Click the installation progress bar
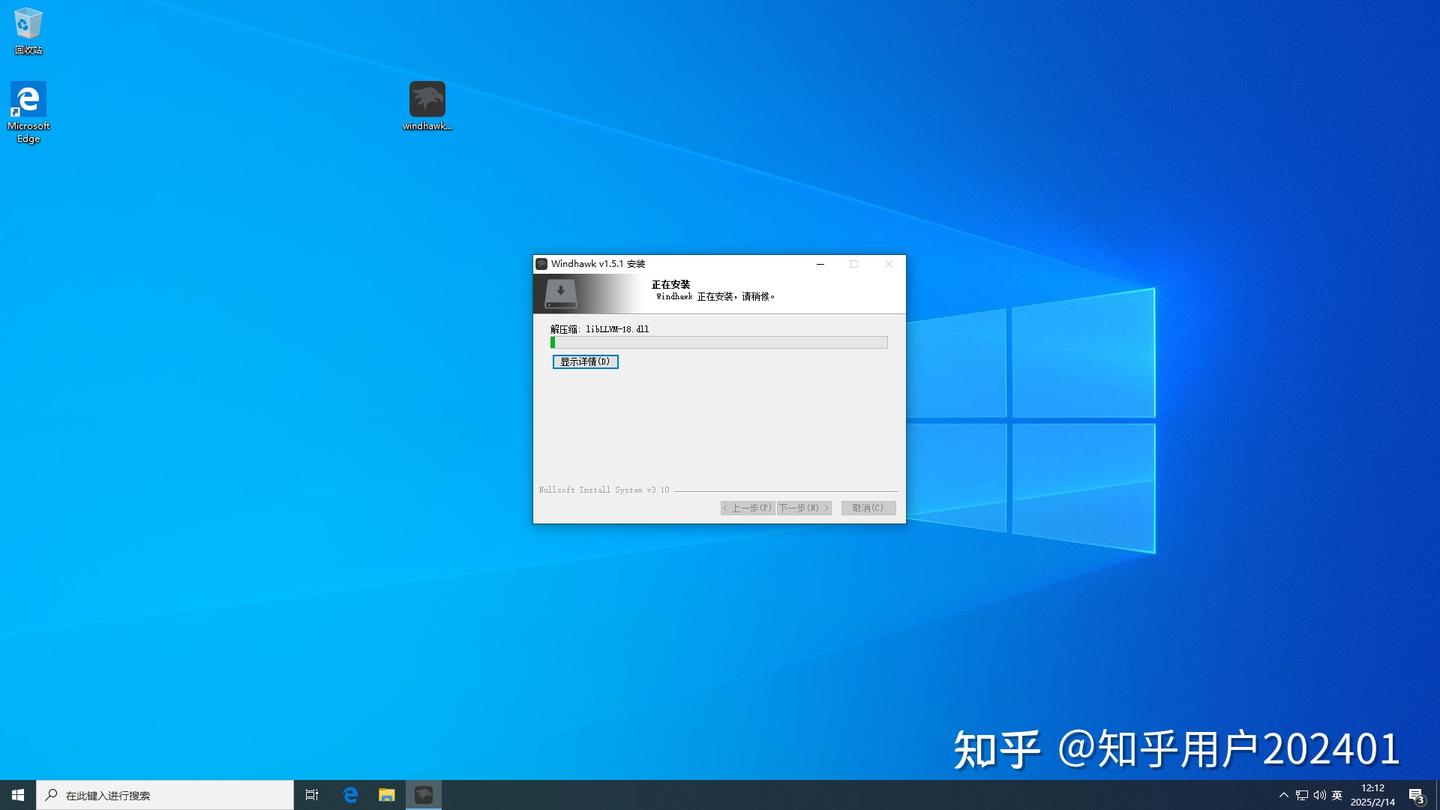The width and height of the screenshot is (1440, 810). (718, 342)
